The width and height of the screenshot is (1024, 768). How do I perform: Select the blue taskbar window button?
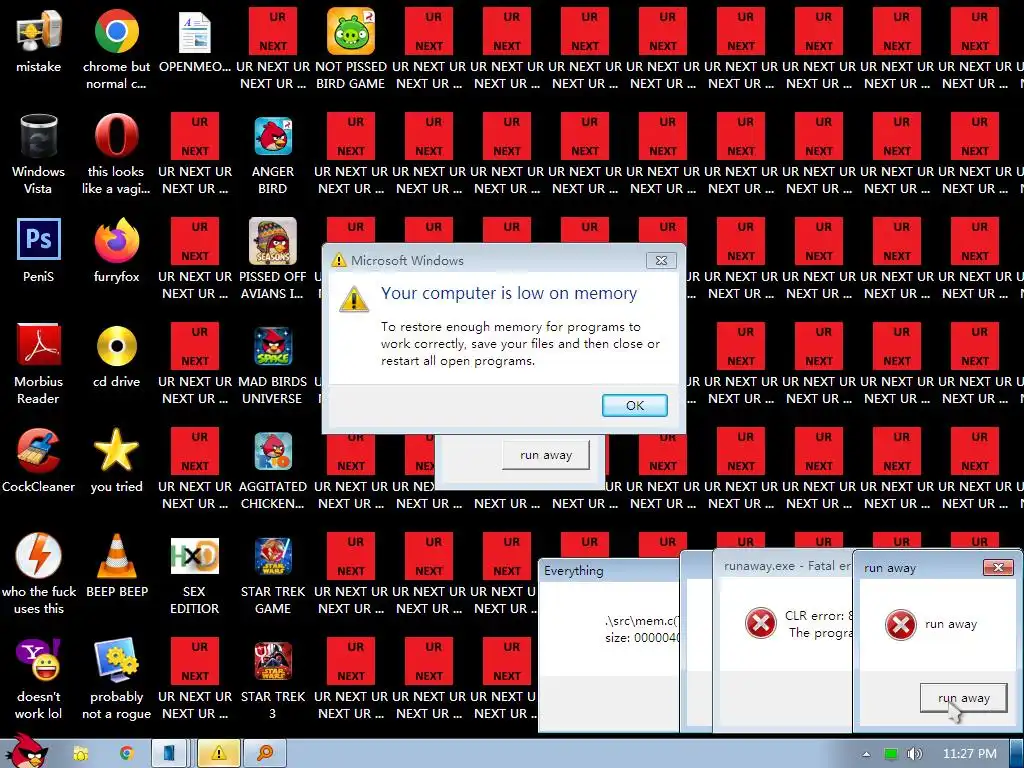point(169,754)
